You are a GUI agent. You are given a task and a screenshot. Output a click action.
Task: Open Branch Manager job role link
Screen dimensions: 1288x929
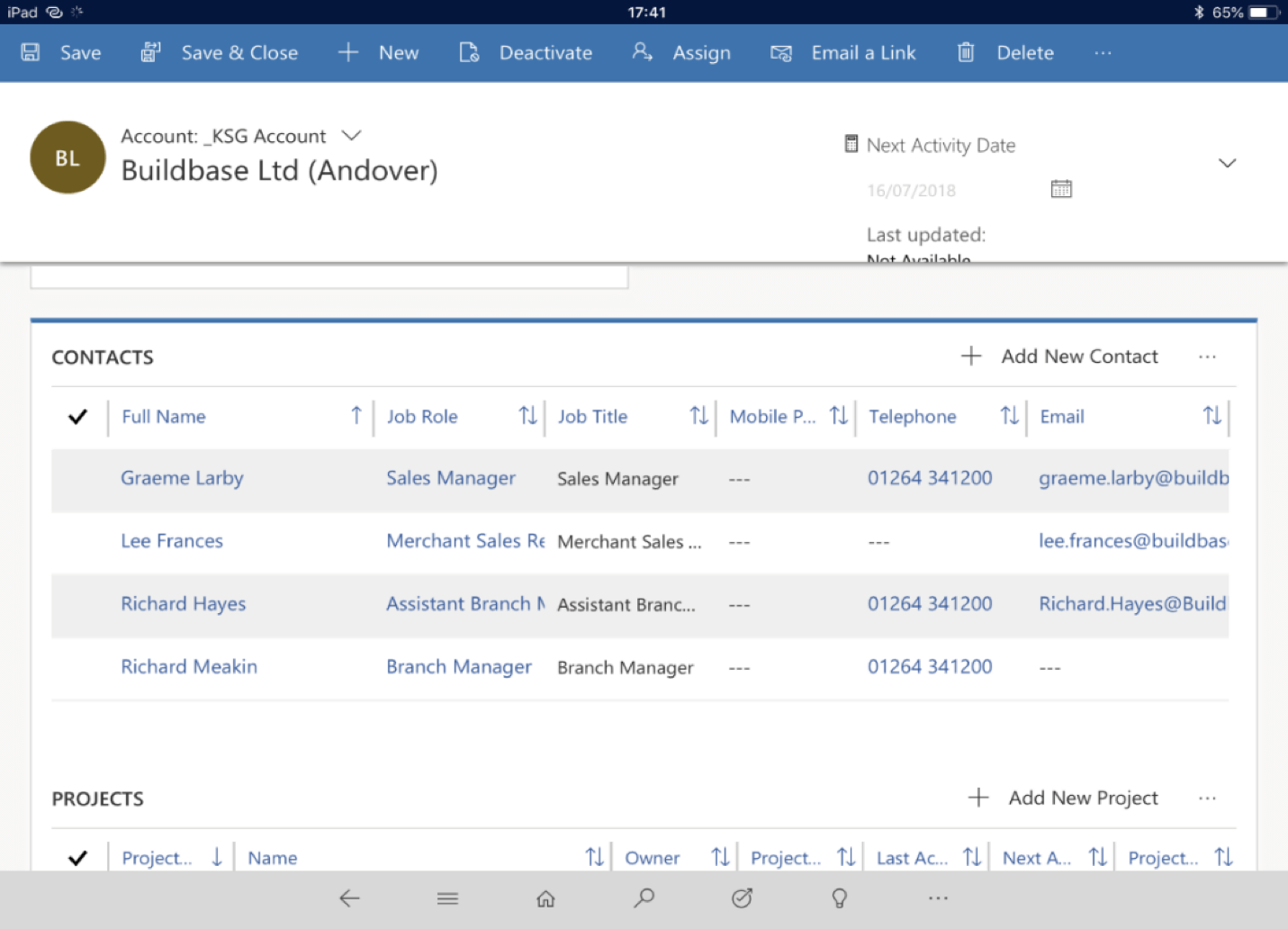tap(459, 667)
